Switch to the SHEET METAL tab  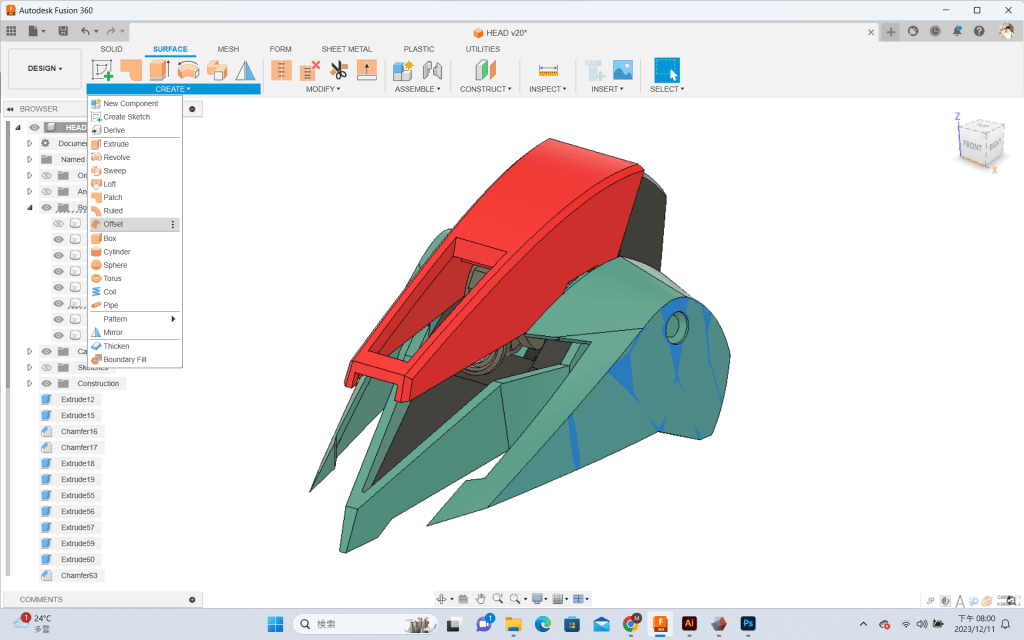tap(346, 49)
